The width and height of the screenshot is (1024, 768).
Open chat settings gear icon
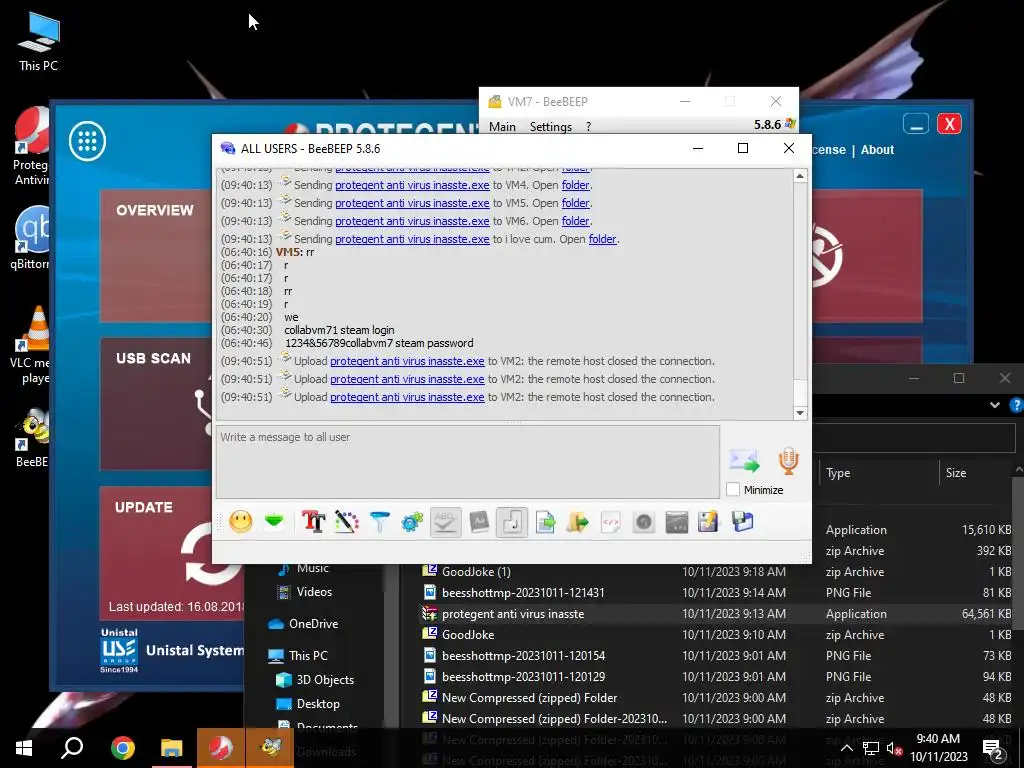(412, 522)
